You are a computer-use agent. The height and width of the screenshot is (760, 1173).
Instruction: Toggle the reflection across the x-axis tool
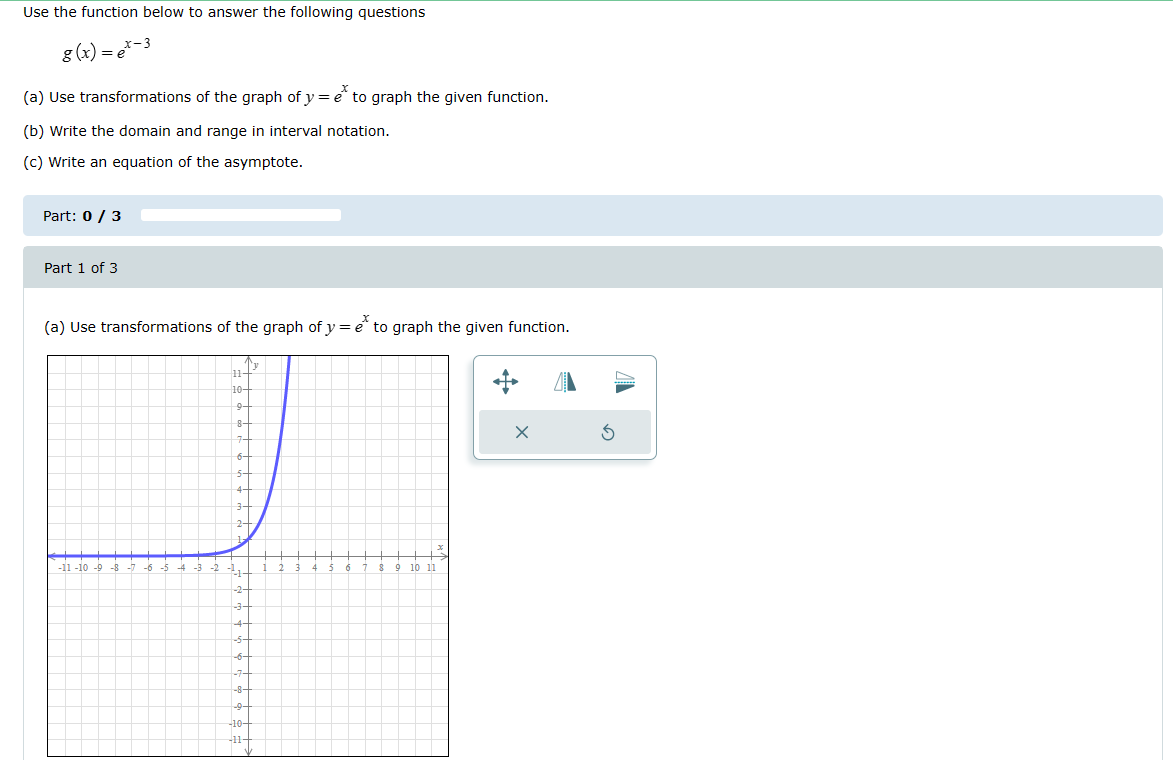[x=623, y=380]
